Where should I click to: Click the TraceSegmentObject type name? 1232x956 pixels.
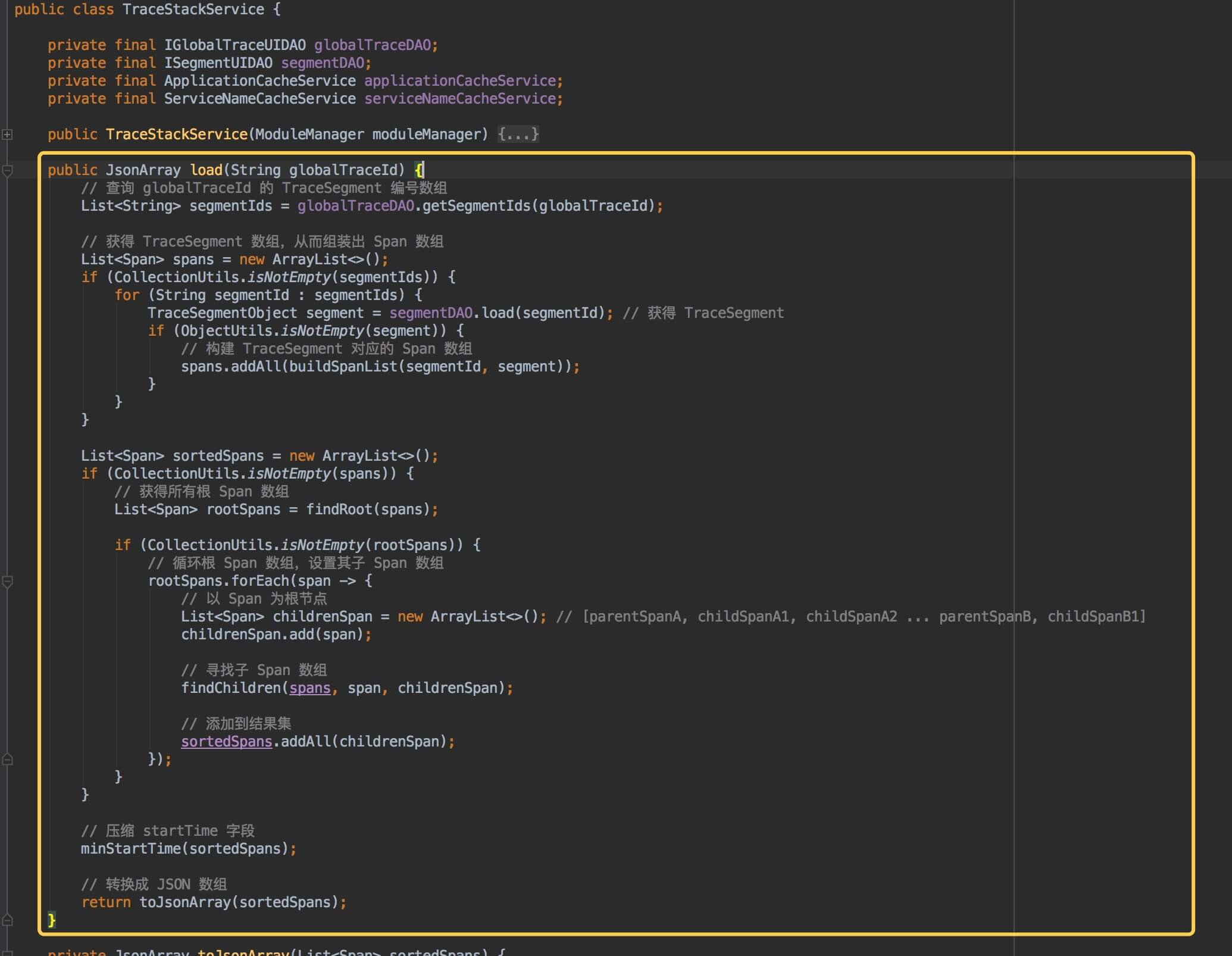click(222, 313)
